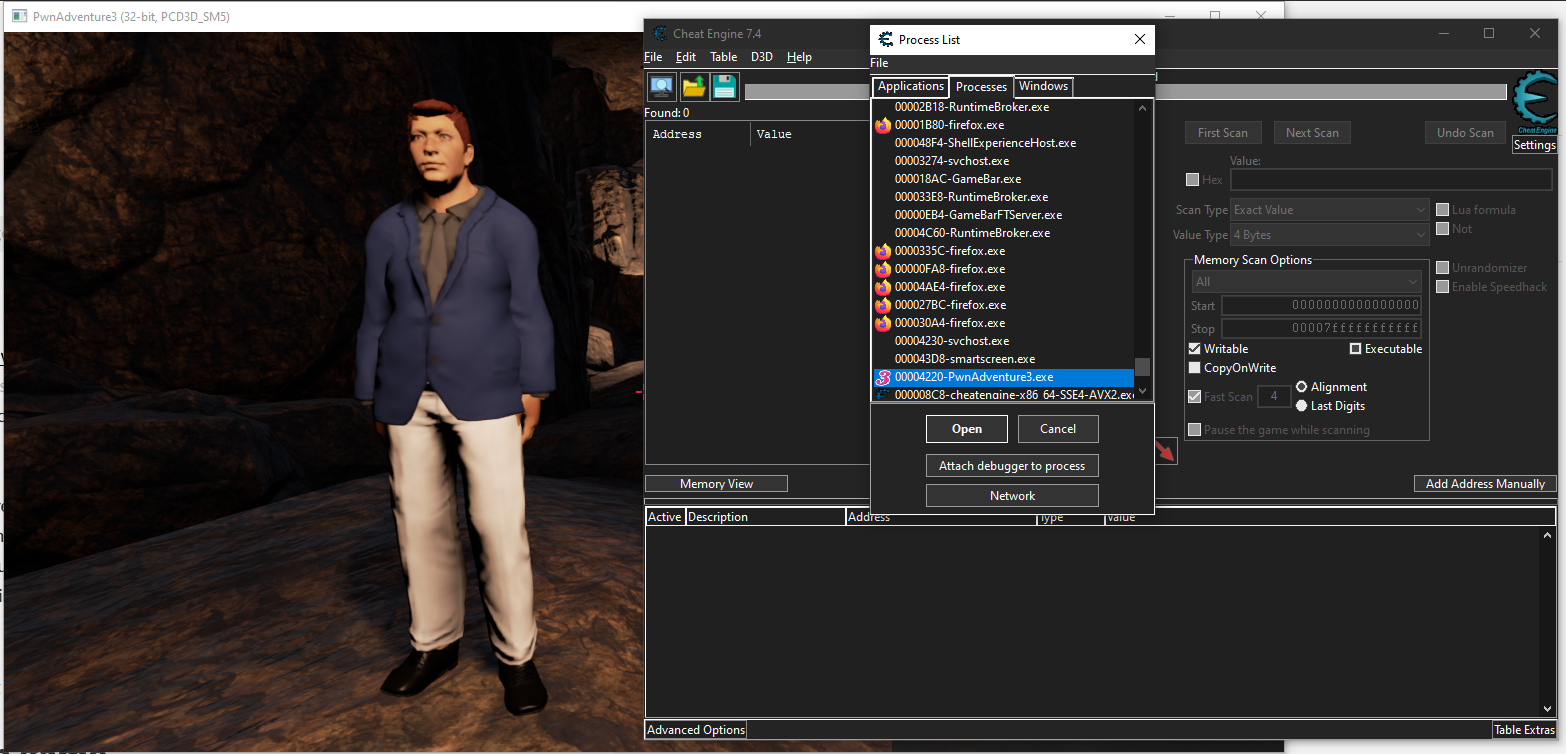This screenshot has height=754, width=1566.
Task: Click the open folder toolbar icon
Action: (694, 86)
